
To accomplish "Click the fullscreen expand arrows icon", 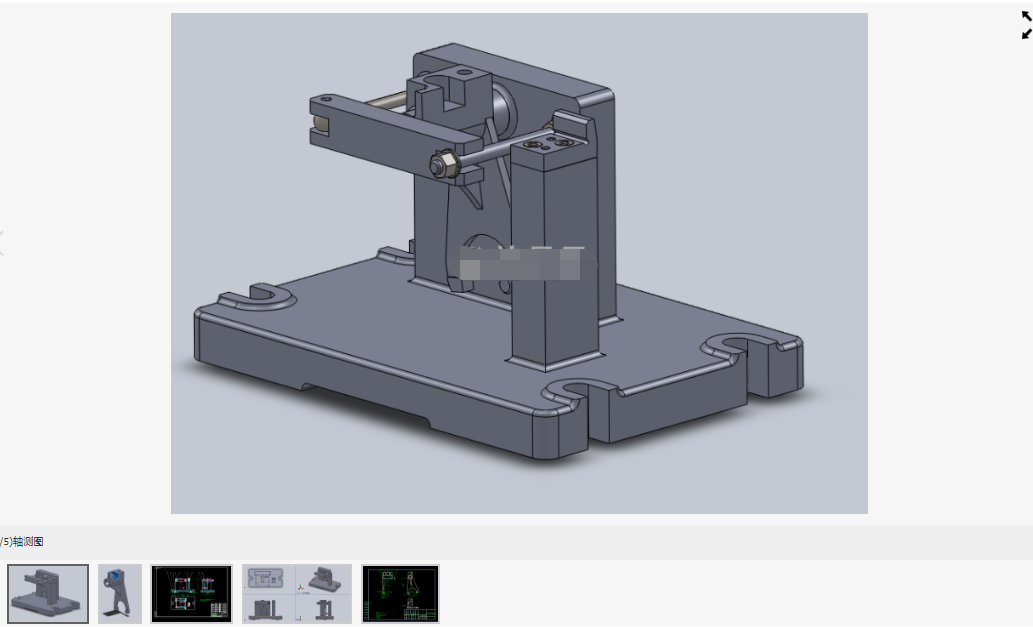I will (x=1026, y=25).
